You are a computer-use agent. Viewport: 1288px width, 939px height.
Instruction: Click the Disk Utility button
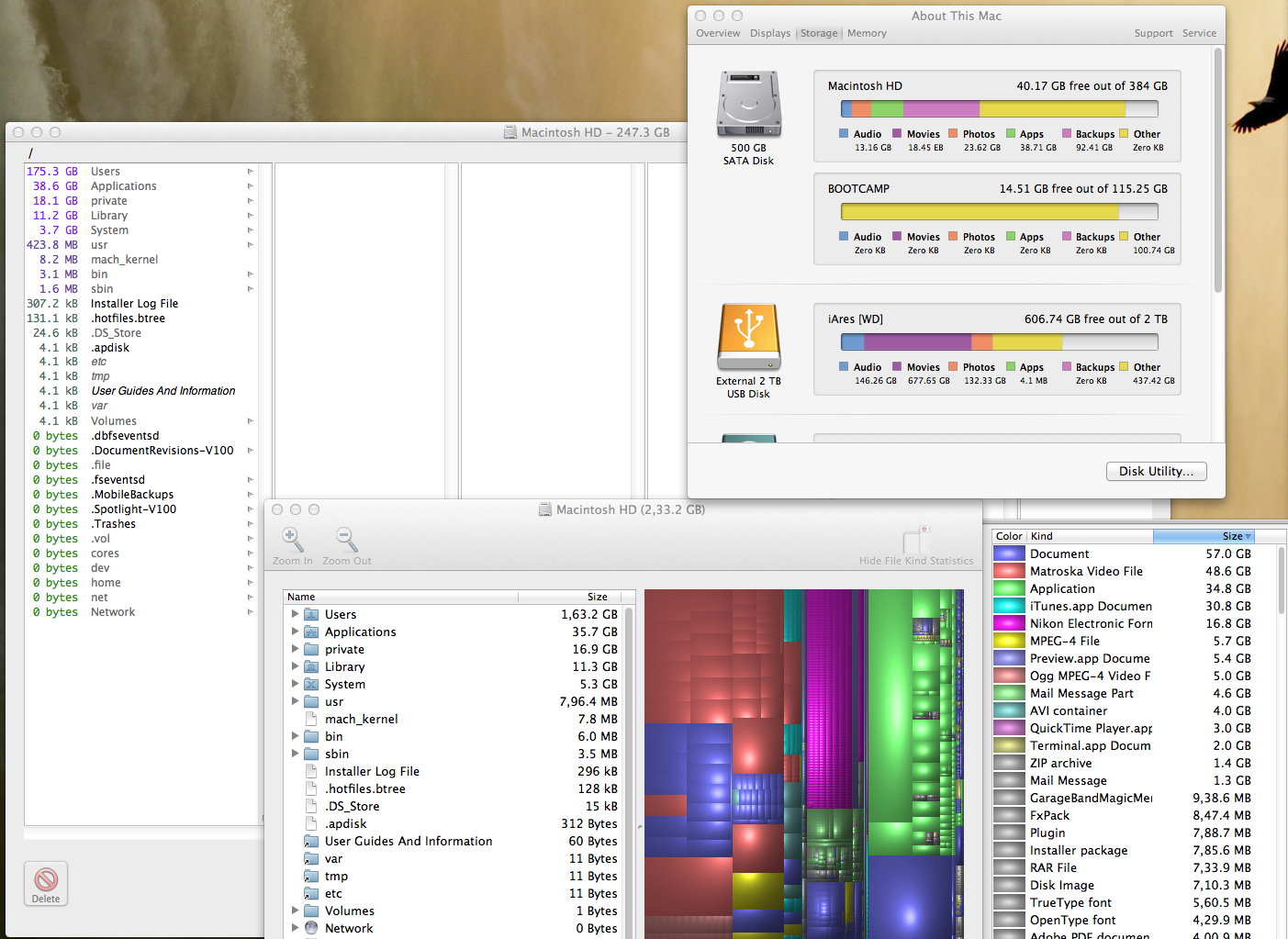point(1156,471)
